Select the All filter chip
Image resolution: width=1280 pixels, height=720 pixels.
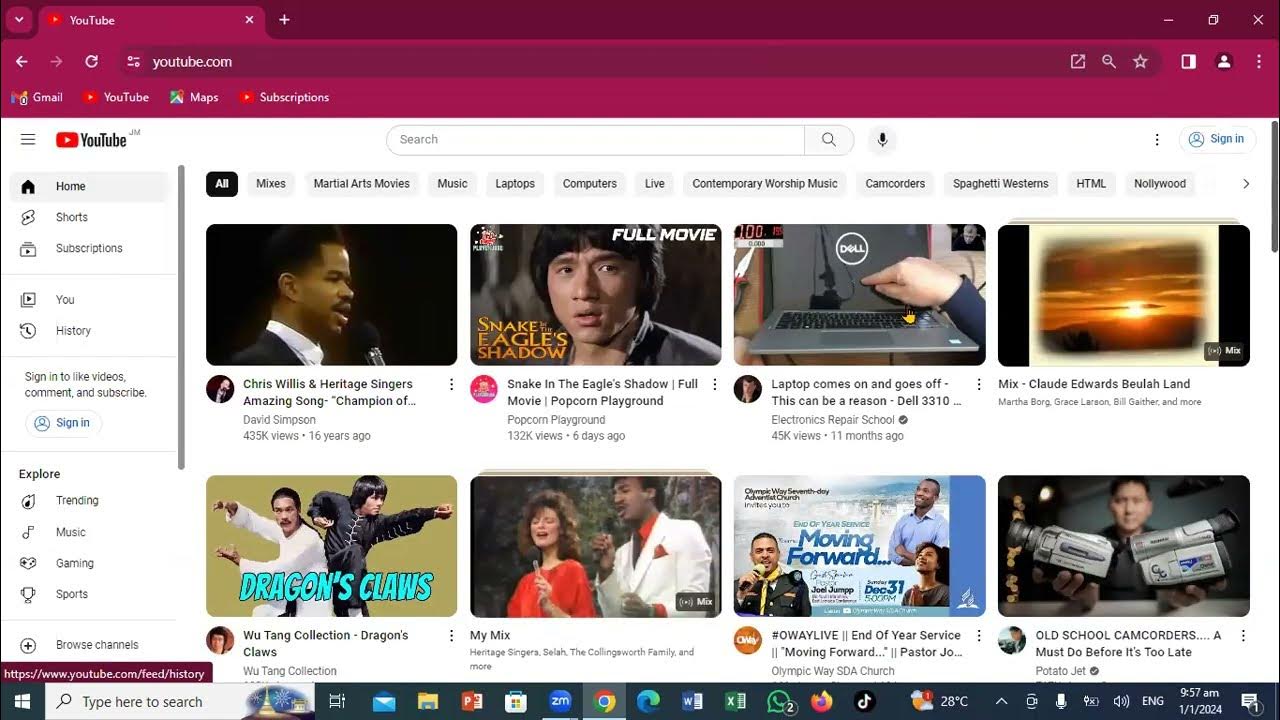click(x=222, y=184)
